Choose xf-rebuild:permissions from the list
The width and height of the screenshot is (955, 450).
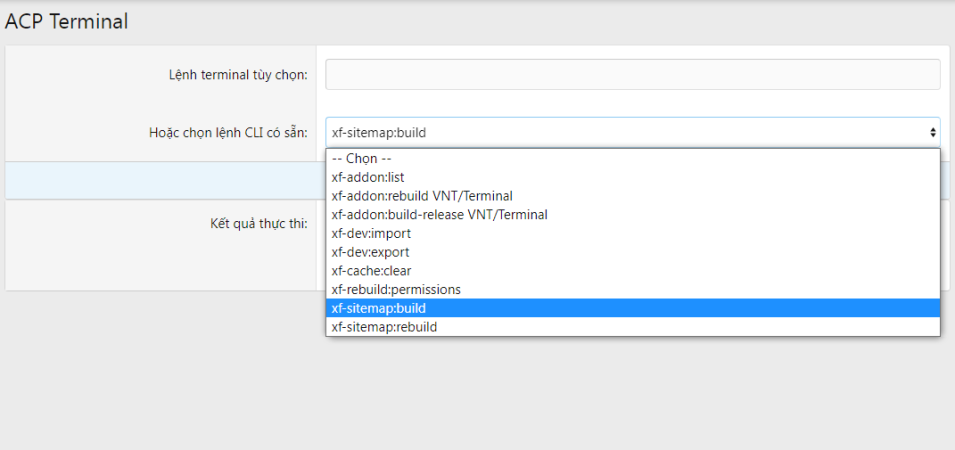coord(396,289)
